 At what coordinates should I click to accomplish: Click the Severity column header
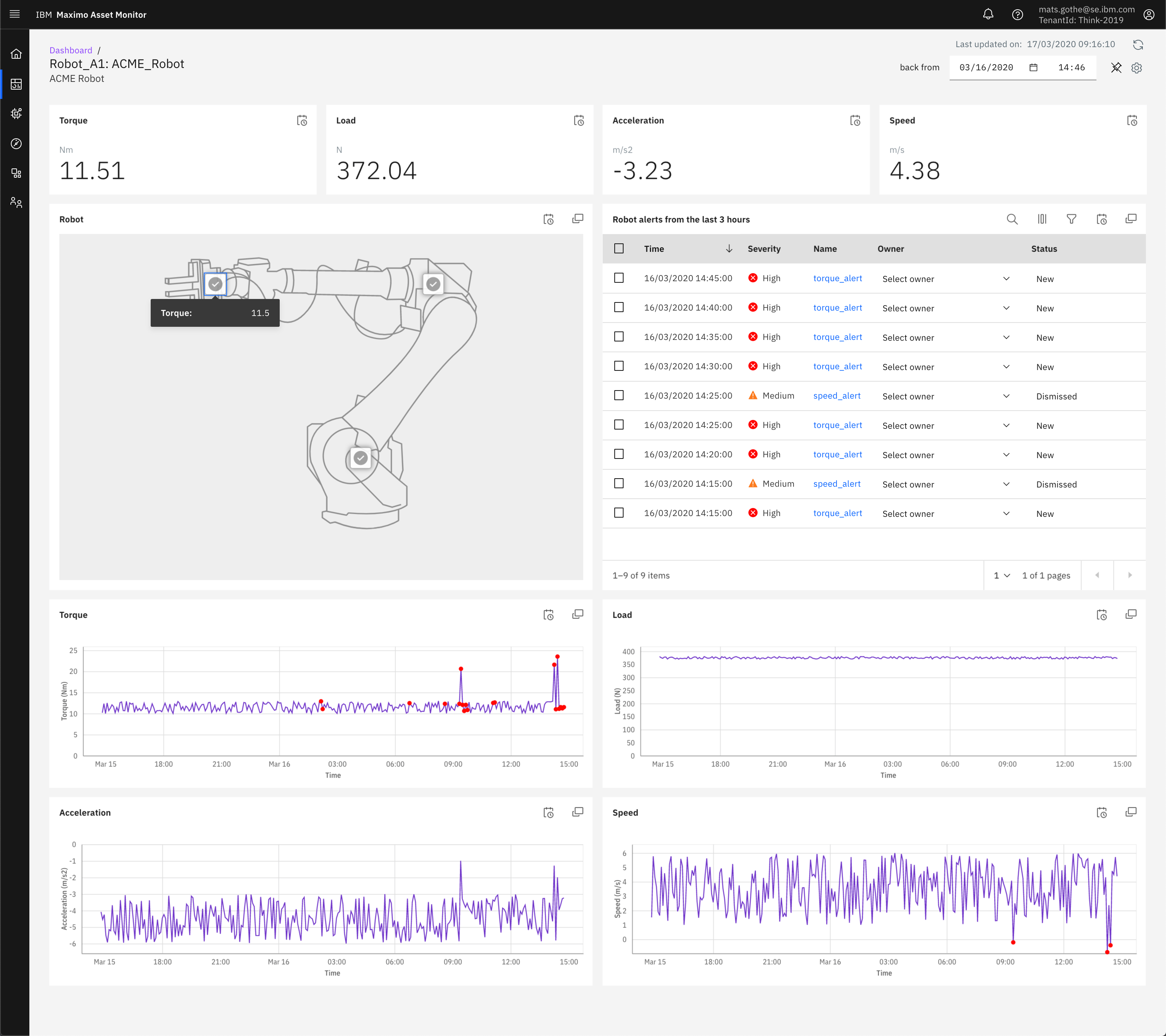click(x=764, y=249)
